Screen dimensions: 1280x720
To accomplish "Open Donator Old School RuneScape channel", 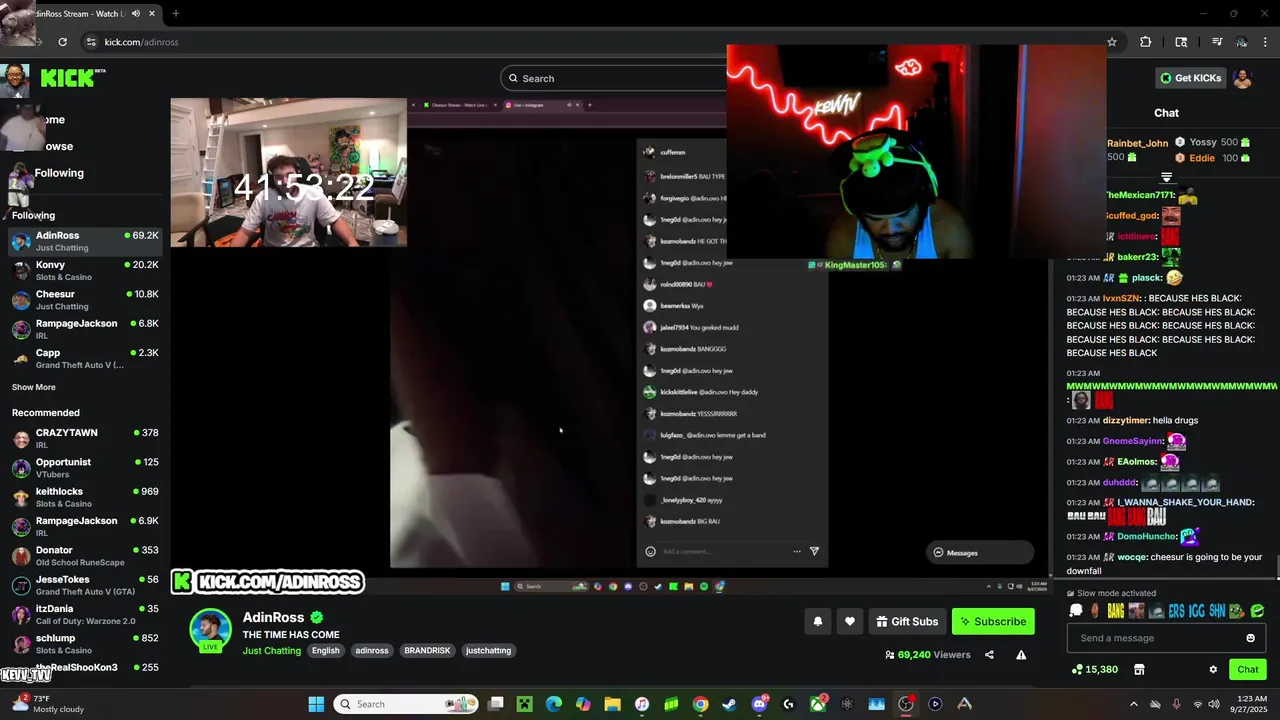I will [x=84, y=555].
